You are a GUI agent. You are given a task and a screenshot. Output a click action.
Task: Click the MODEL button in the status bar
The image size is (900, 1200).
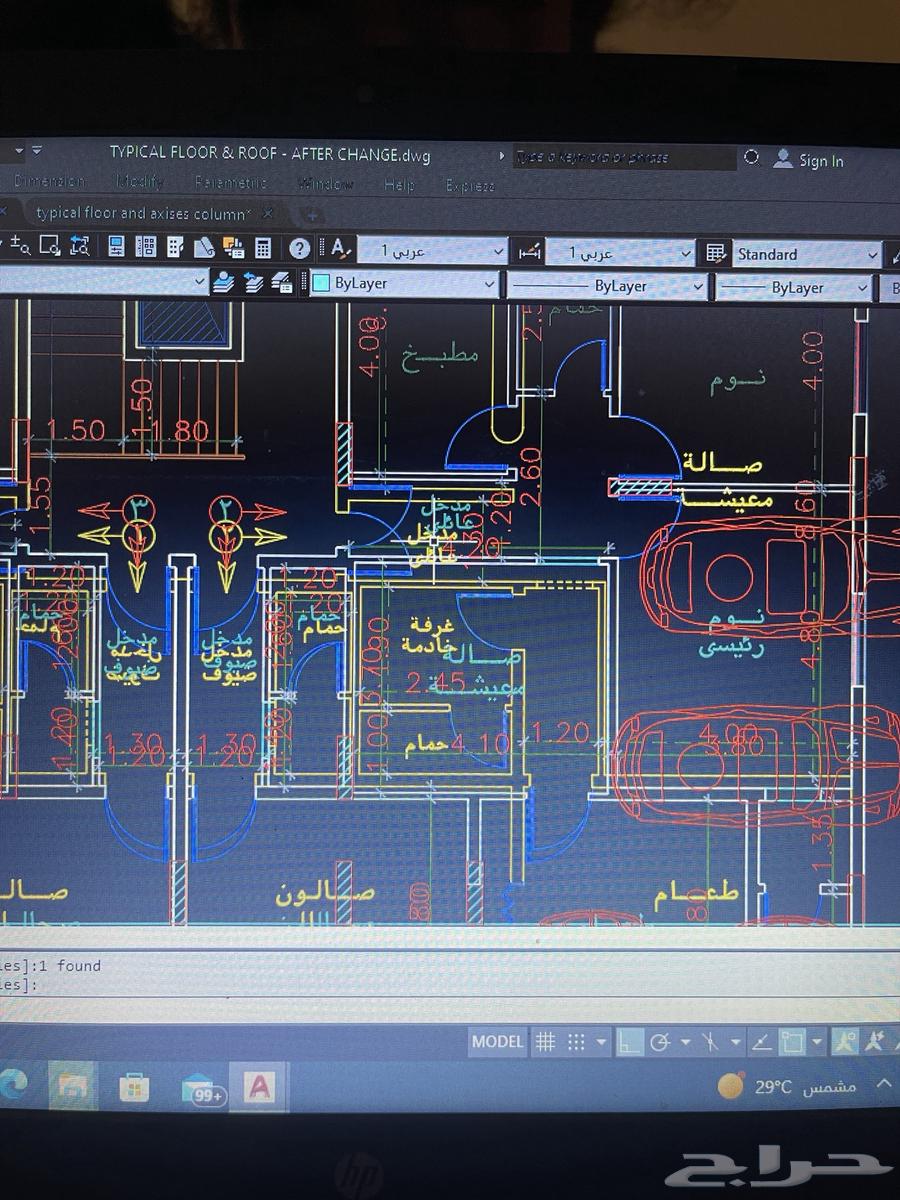(x=497, y=1041)
